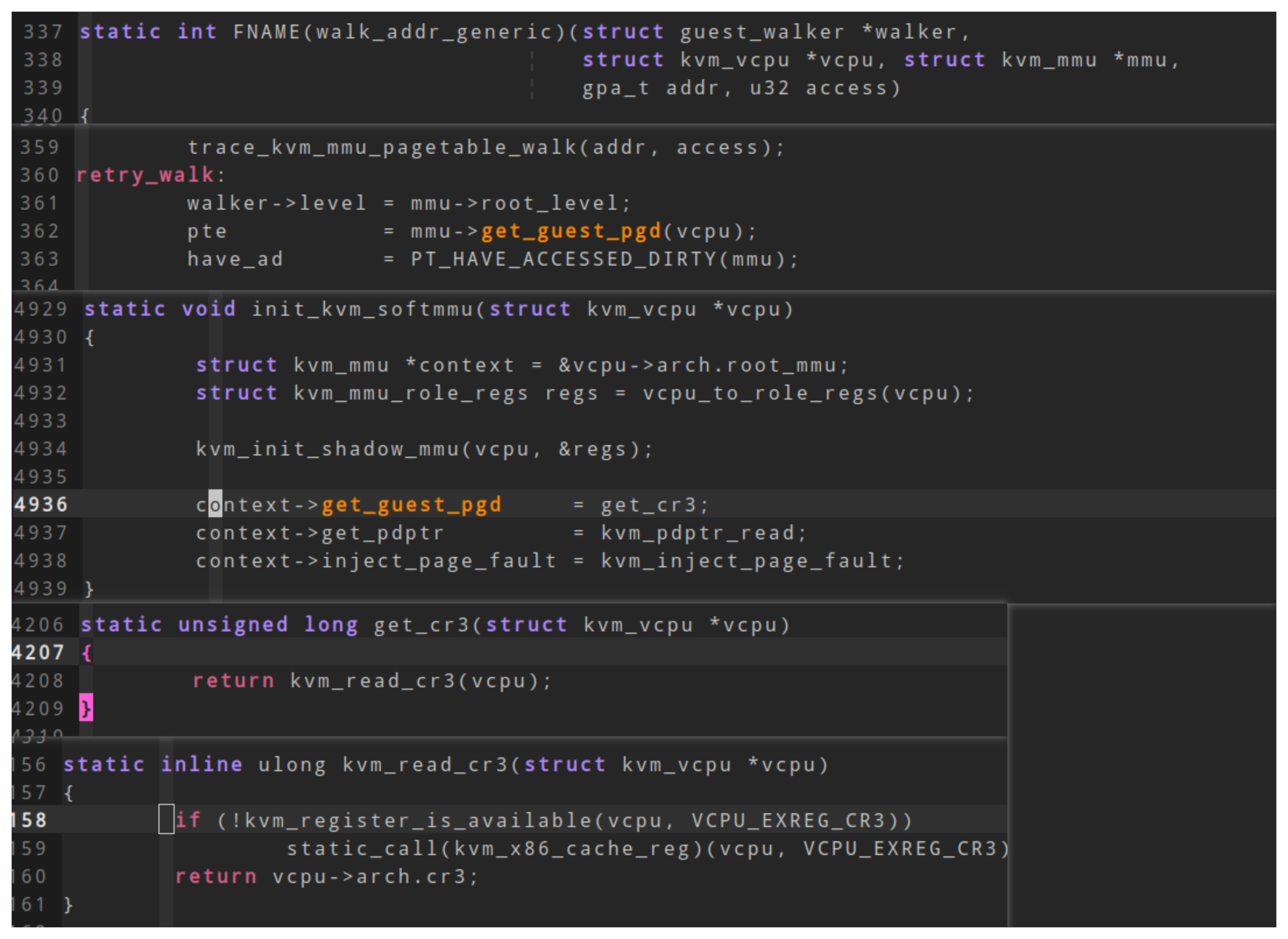Click the pink highlighted closing brace on line 4209
1288x939 pixels.
click(x=86, y=708)
